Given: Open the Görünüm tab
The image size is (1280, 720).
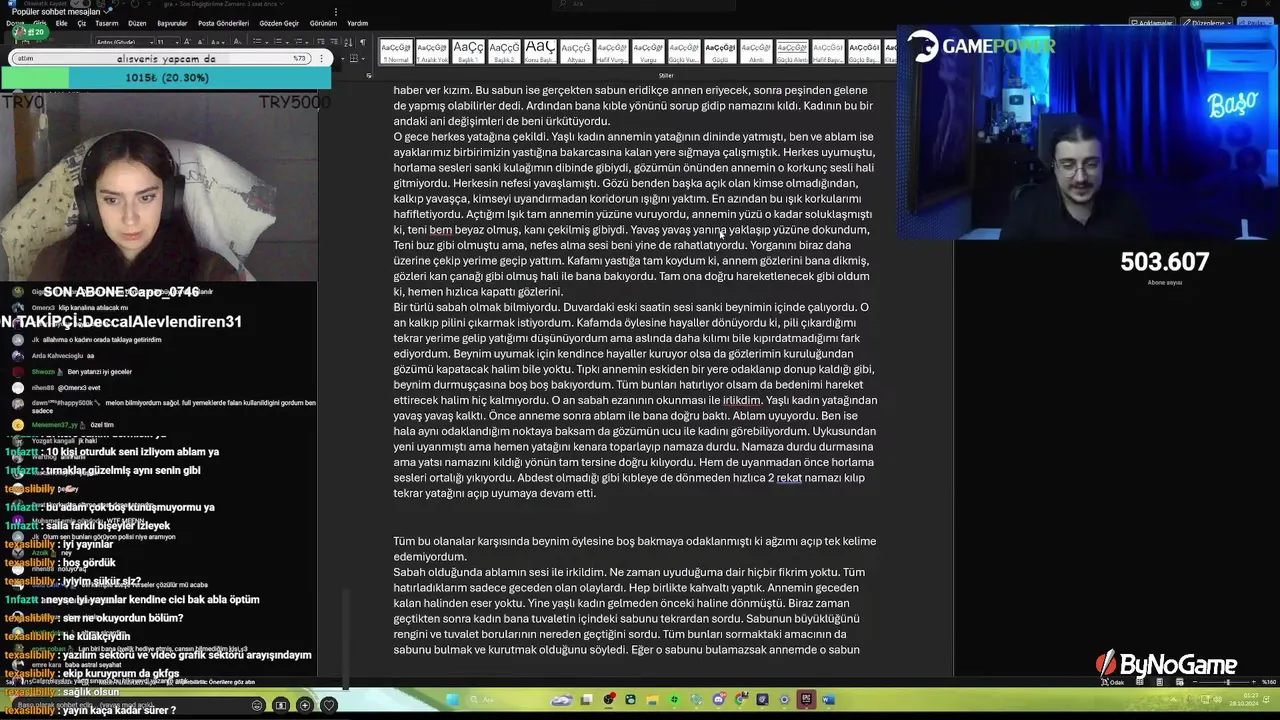Looking at the screenshot, I should pos(323,23).
